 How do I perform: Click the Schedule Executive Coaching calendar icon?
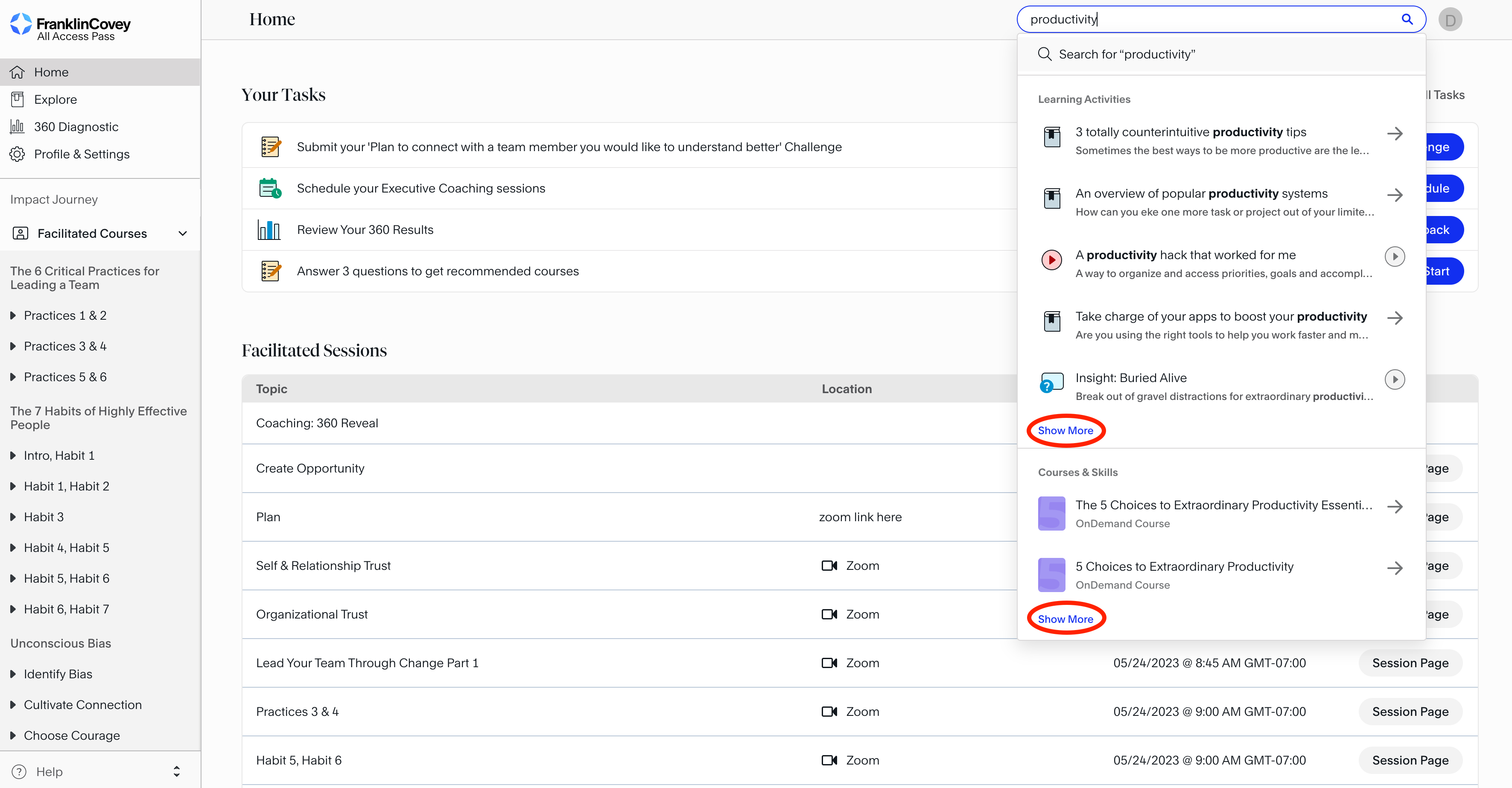270,188
